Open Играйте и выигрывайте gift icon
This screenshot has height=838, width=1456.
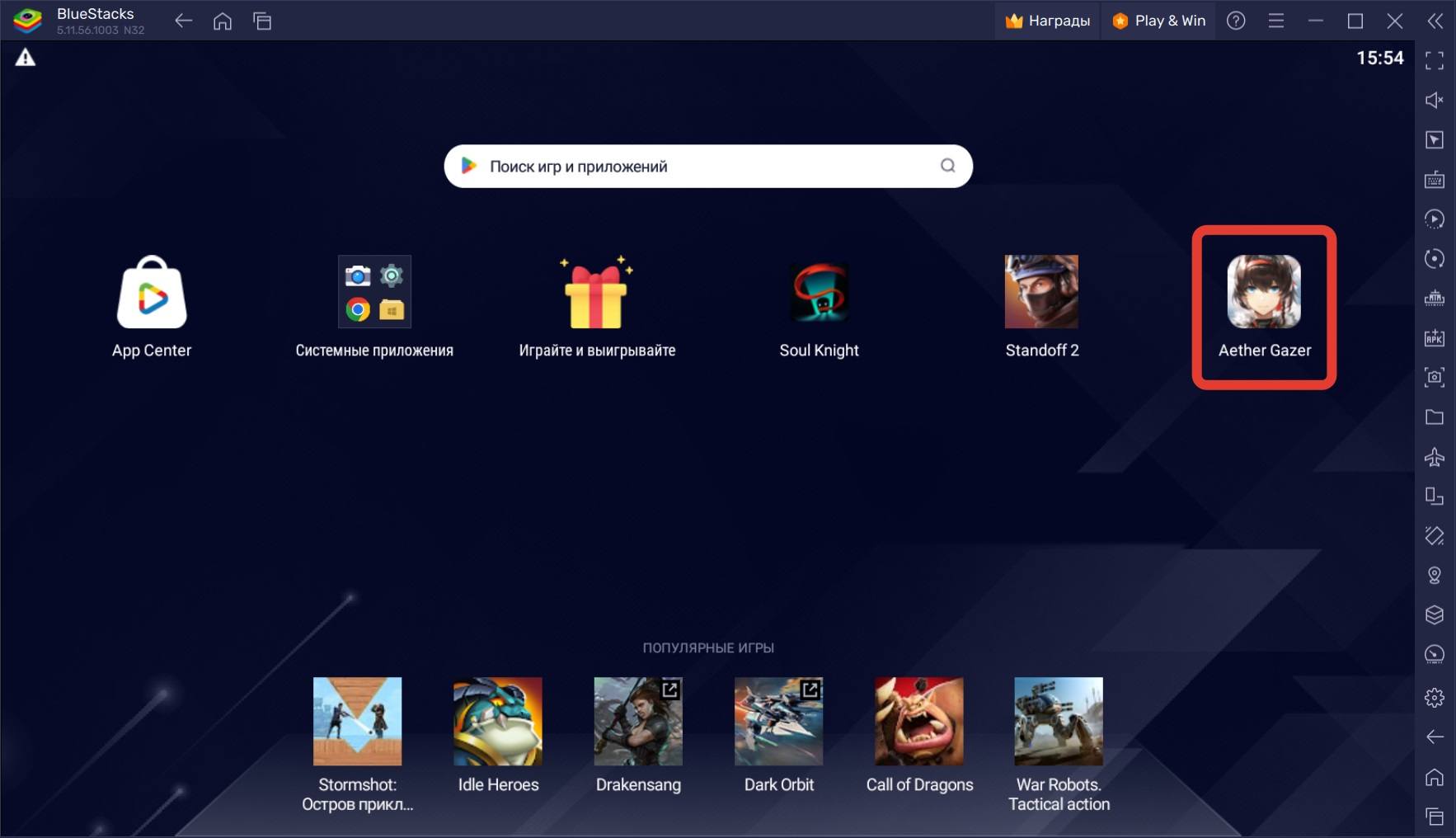596,292
